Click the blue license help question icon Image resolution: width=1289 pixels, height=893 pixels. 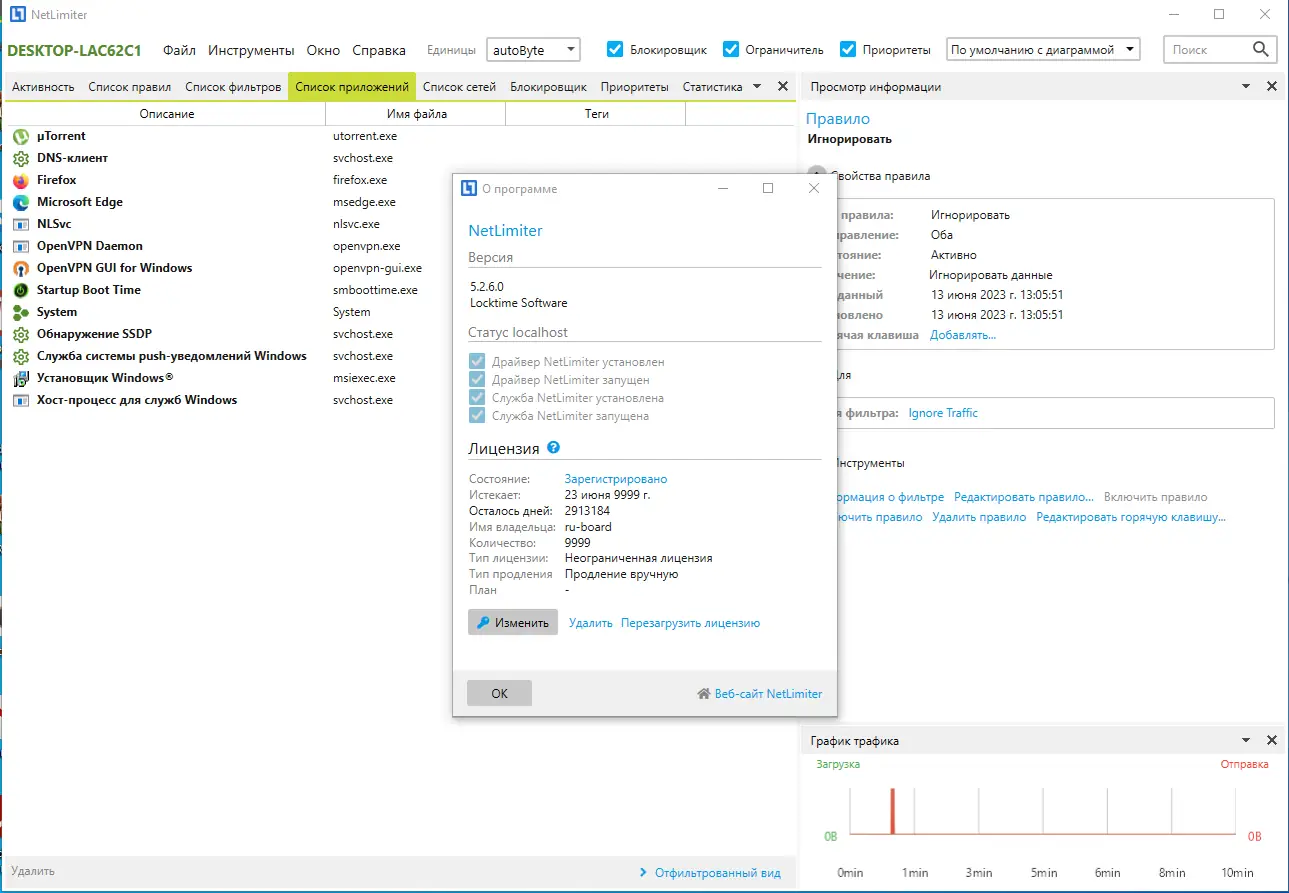[554, 448]
